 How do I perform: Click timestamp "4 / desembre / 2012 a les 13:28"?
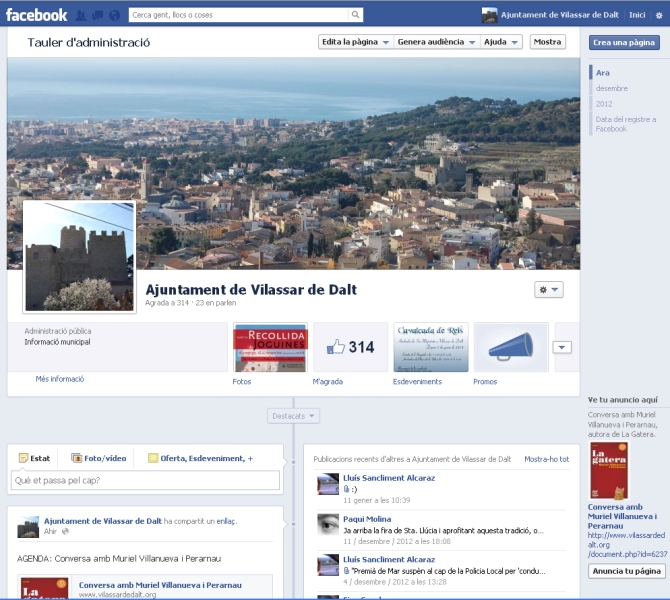click(395, 582)
